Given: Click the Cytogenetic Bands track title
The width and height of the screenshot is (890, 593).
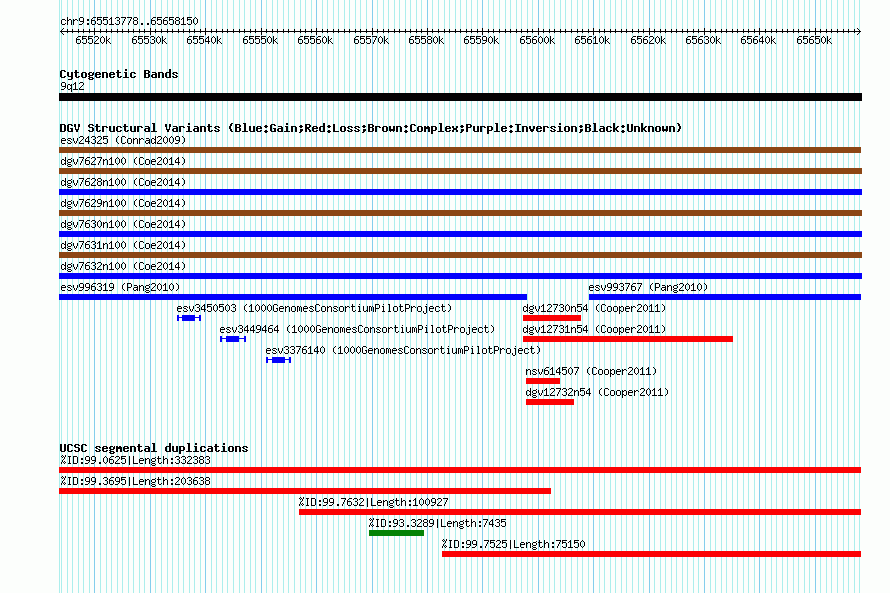Looking at the screenshot, I should point(119,74).
